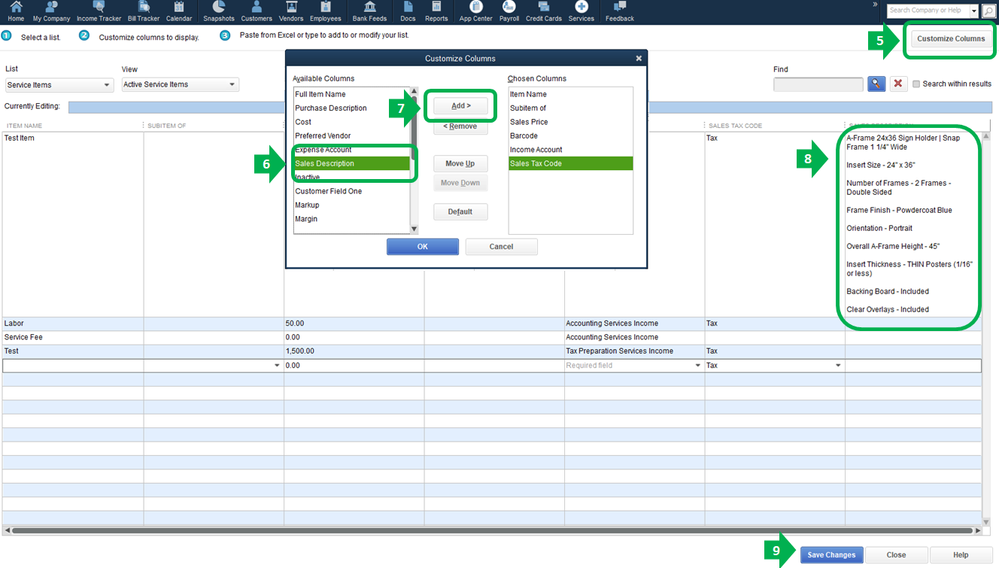999x568 pixels.
Task: Open the Calendar icon
Action: pos(179,11)
